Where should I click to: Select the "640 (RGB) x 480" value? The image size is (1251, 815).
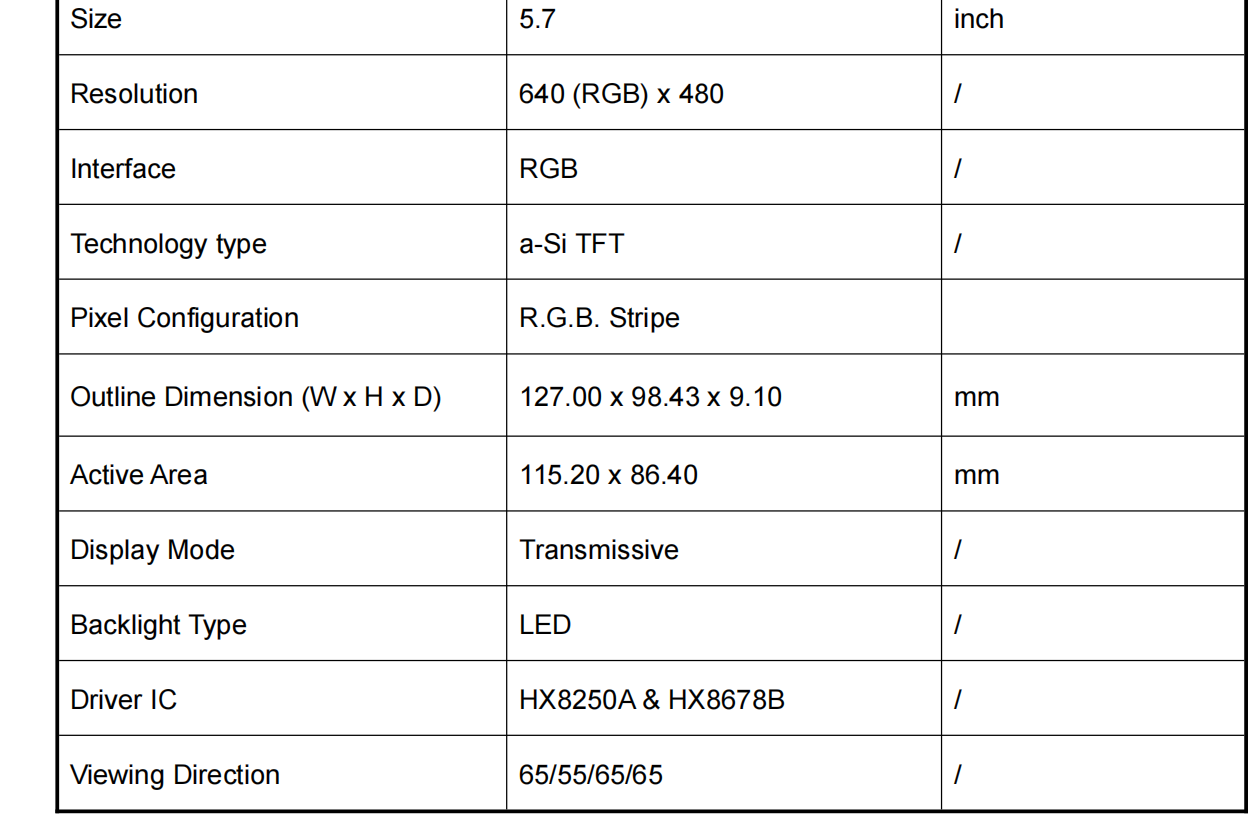point(621,94)
